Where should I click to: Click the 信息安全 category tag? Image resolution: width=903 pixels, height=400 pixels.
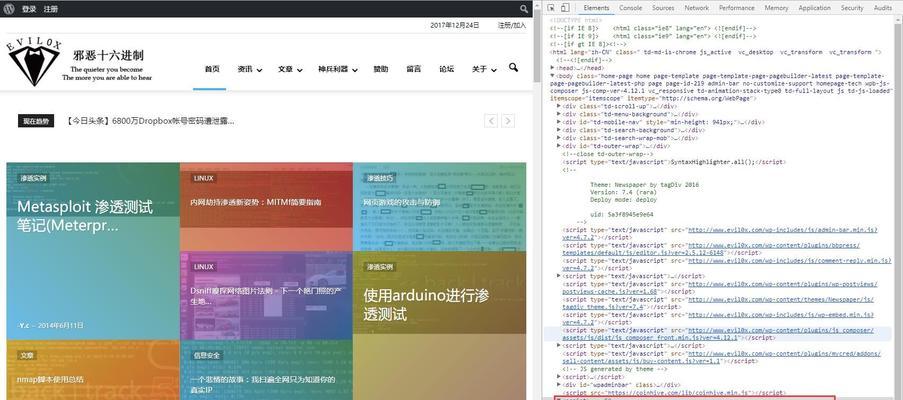(207, 356)
